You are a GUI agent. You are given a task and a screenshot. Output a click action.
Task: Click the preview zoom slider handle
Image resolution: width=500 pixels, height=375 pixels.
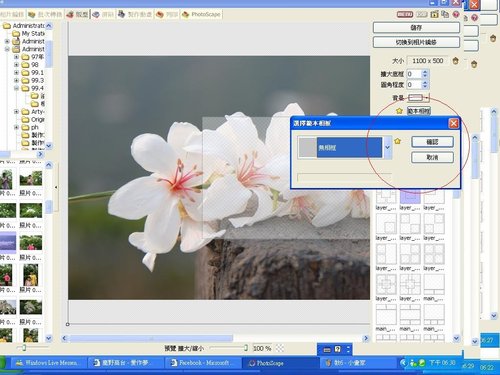245,348
